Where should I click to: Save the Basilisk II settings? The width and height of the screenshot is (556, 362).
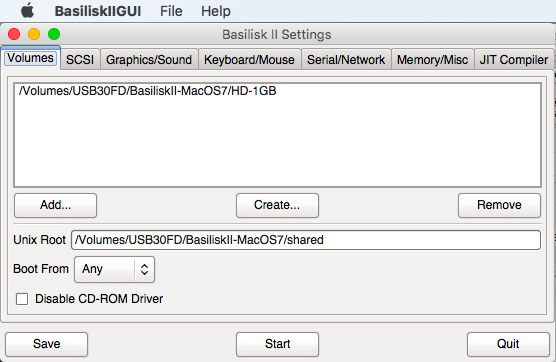(46, 344)
